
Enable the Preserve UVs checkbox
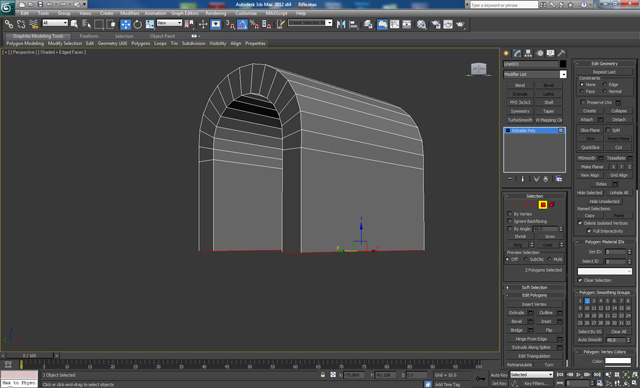tap(583, 102)
